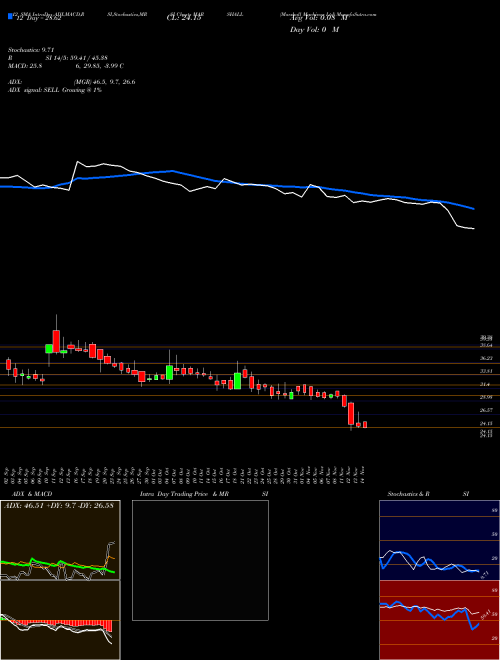Click the 'Day Vol: 0 M' label
This screenshot has height=660, width=500.
pos(314,29)
